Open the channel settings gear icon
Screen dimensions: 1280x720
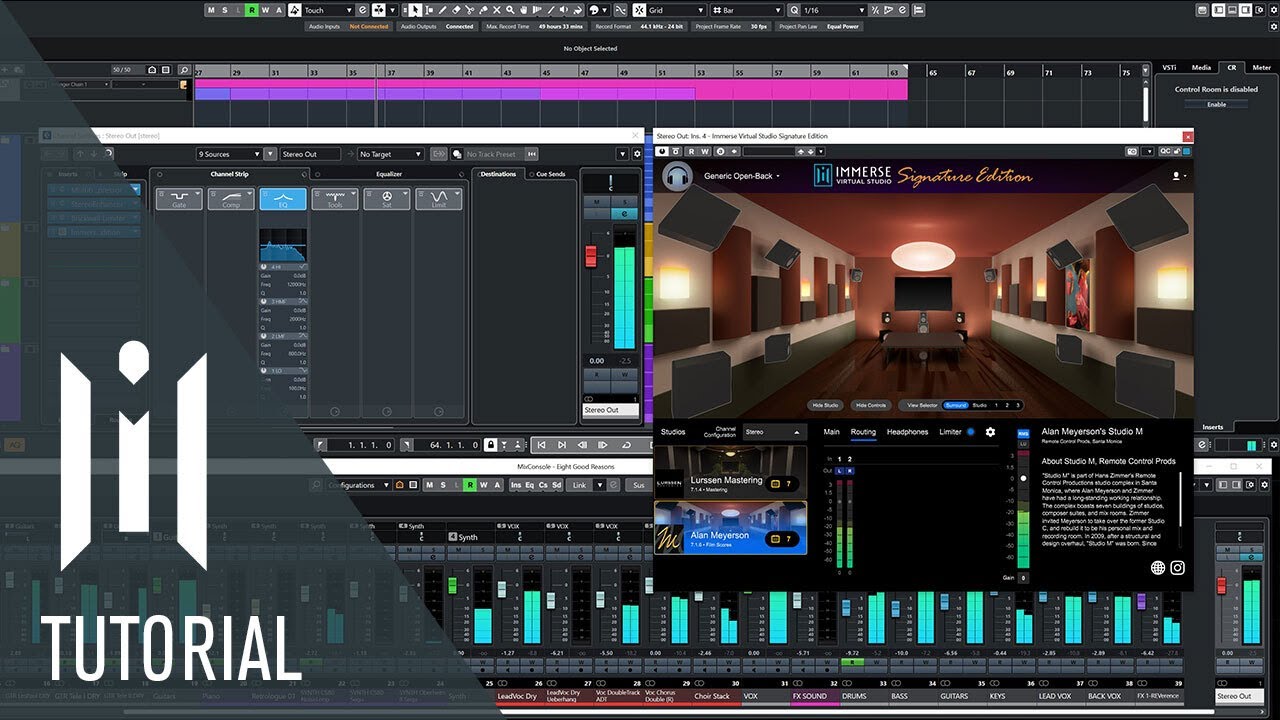coord(637,154)
